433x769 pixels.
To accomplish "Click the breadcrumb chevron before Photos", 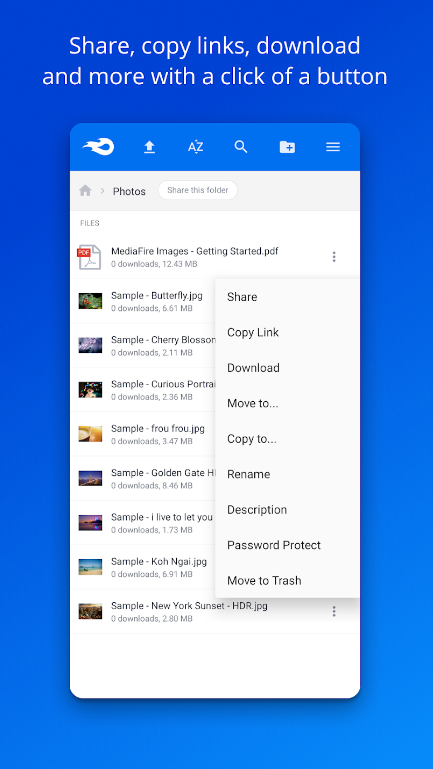I will 102,191.
